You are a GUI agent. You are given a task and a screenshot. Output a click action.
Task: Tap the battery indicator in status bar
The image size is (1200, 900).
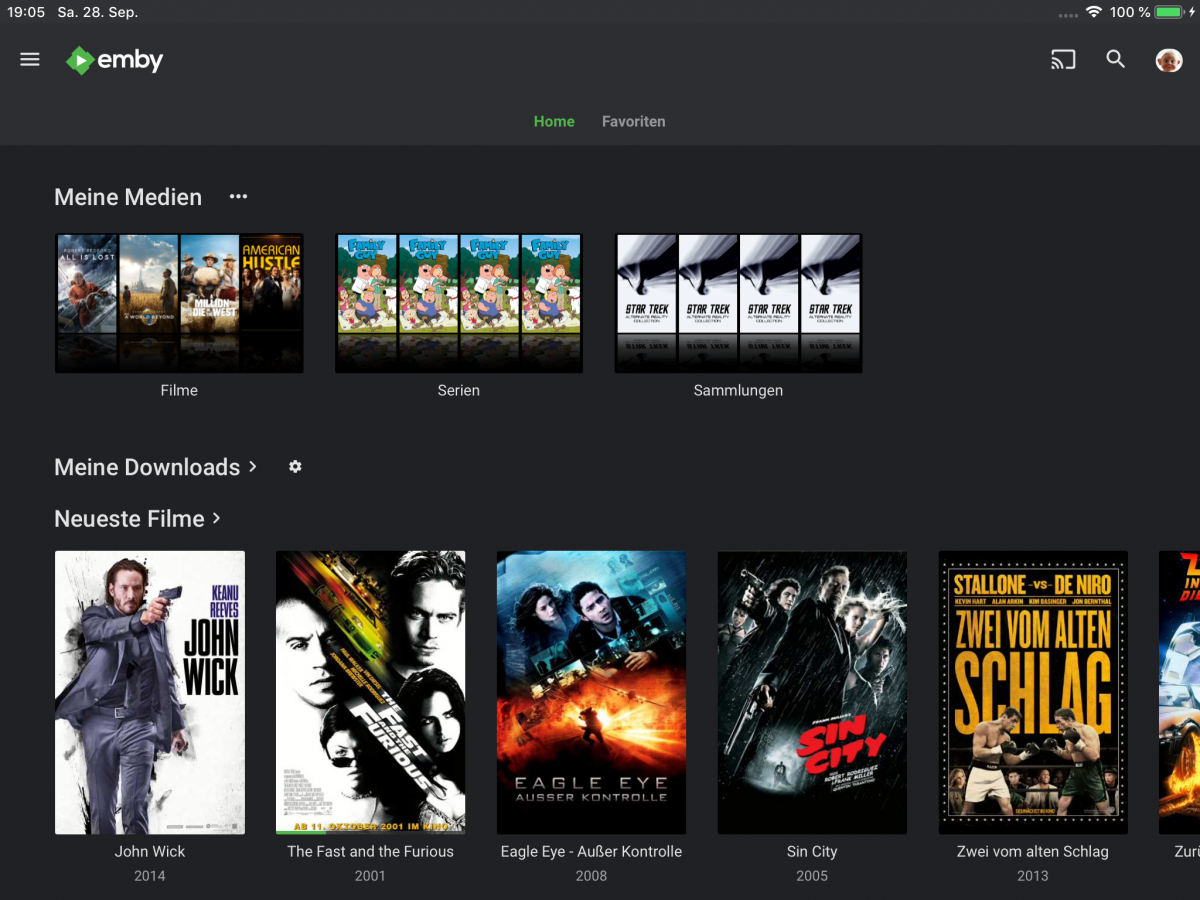(1169, 12)
